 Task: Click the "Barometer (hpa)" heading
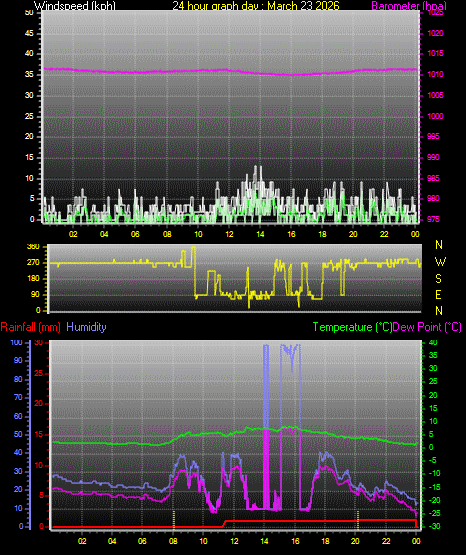[409, 6]
